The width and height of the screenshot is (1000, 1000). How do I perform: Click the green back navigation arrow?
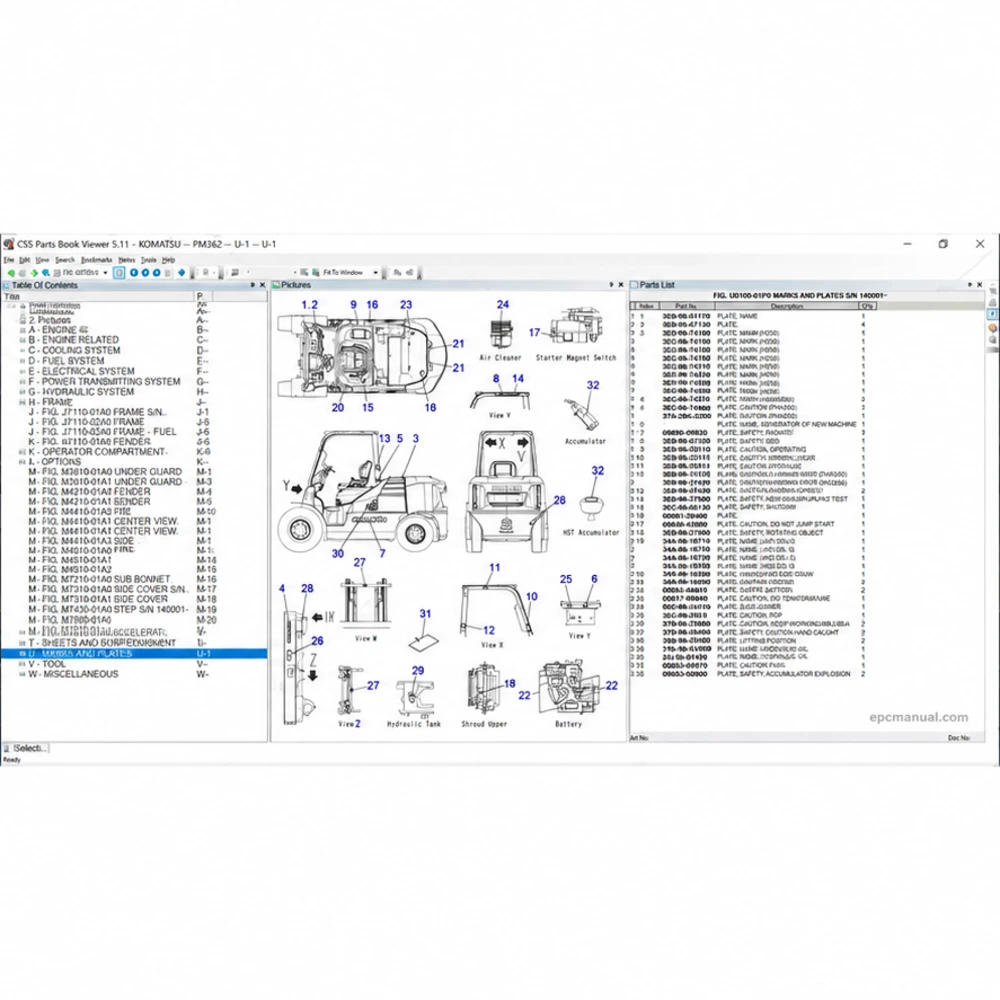coord(11,273)
